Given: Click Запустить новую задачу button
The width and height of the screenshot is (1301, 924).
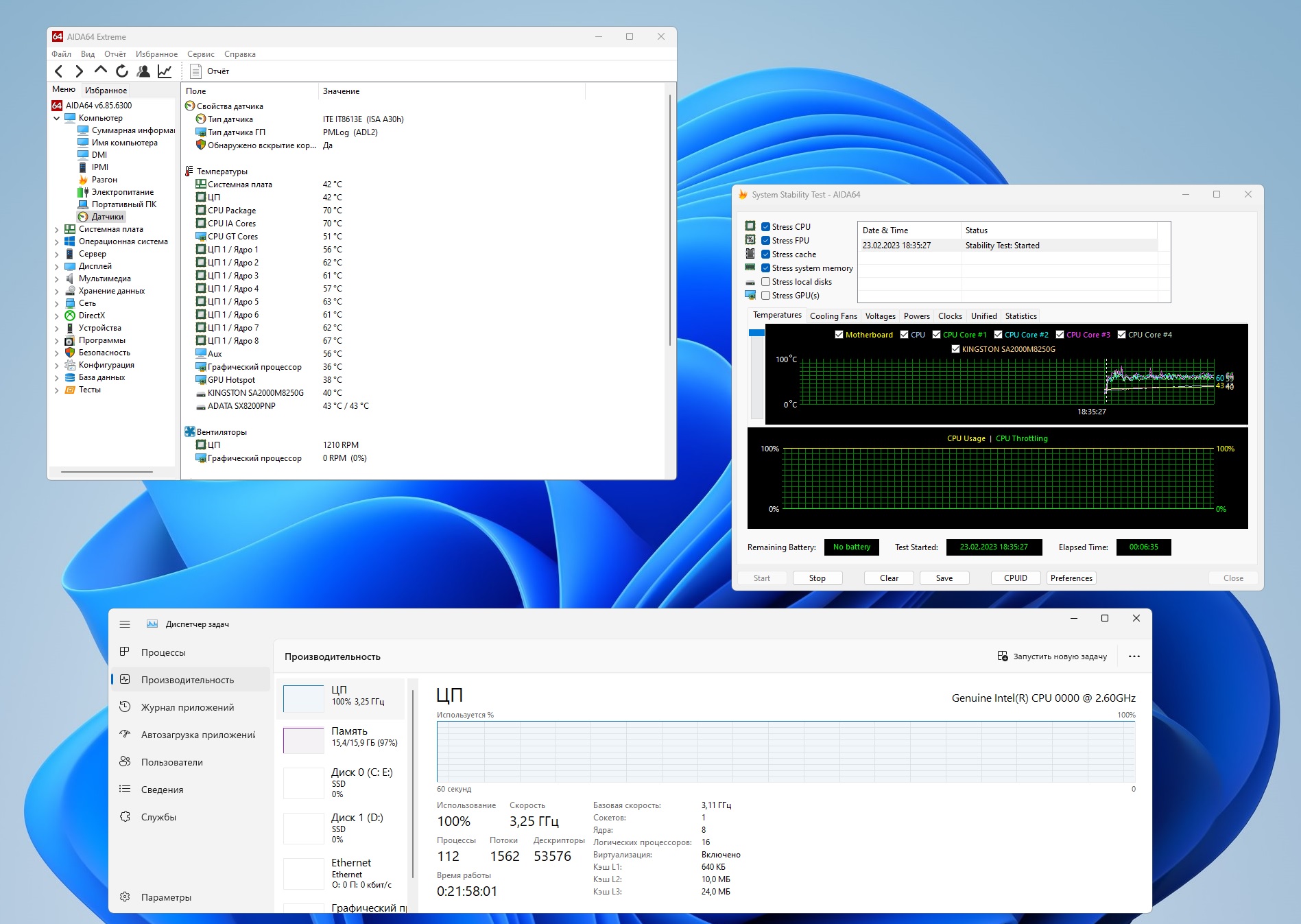Looking at the screenshot, I should (1052, 656).
